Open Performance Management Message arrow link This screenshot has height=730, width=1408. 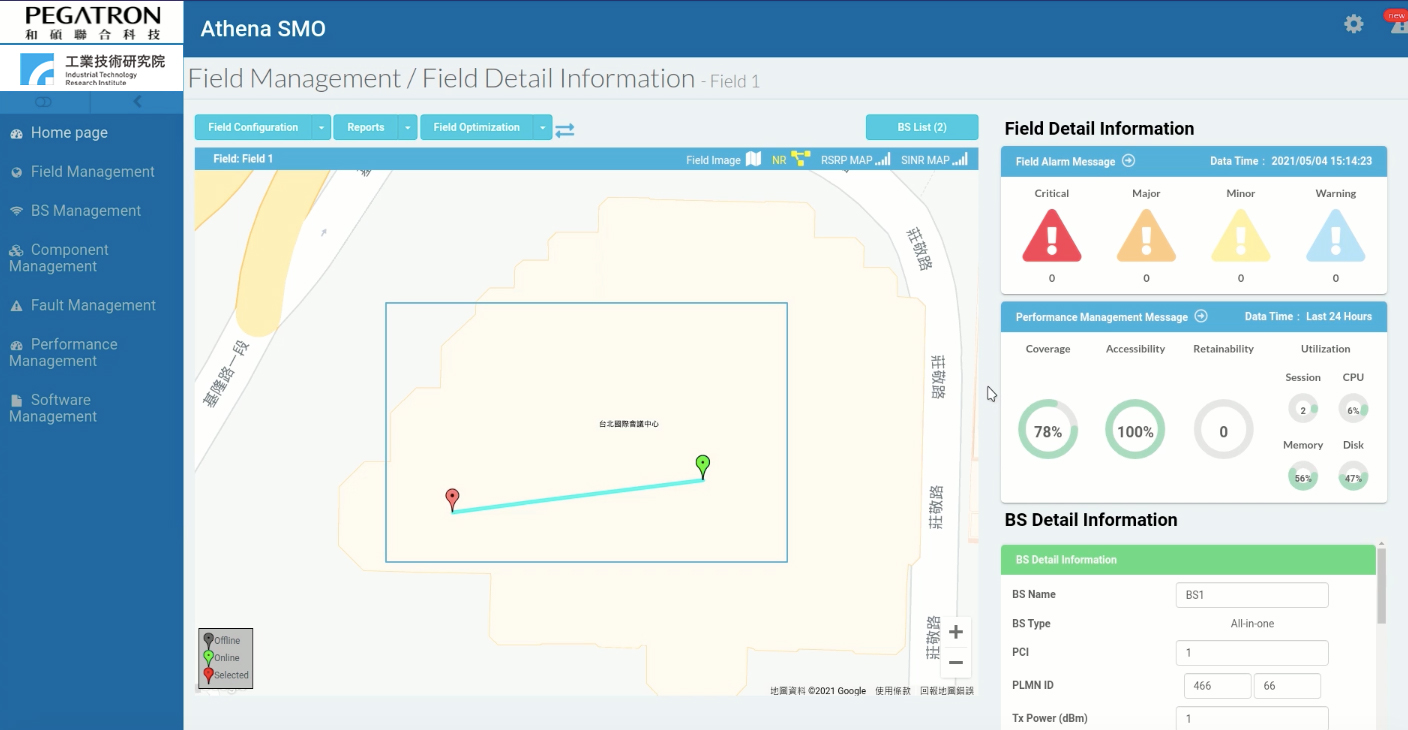point(1201,316)
